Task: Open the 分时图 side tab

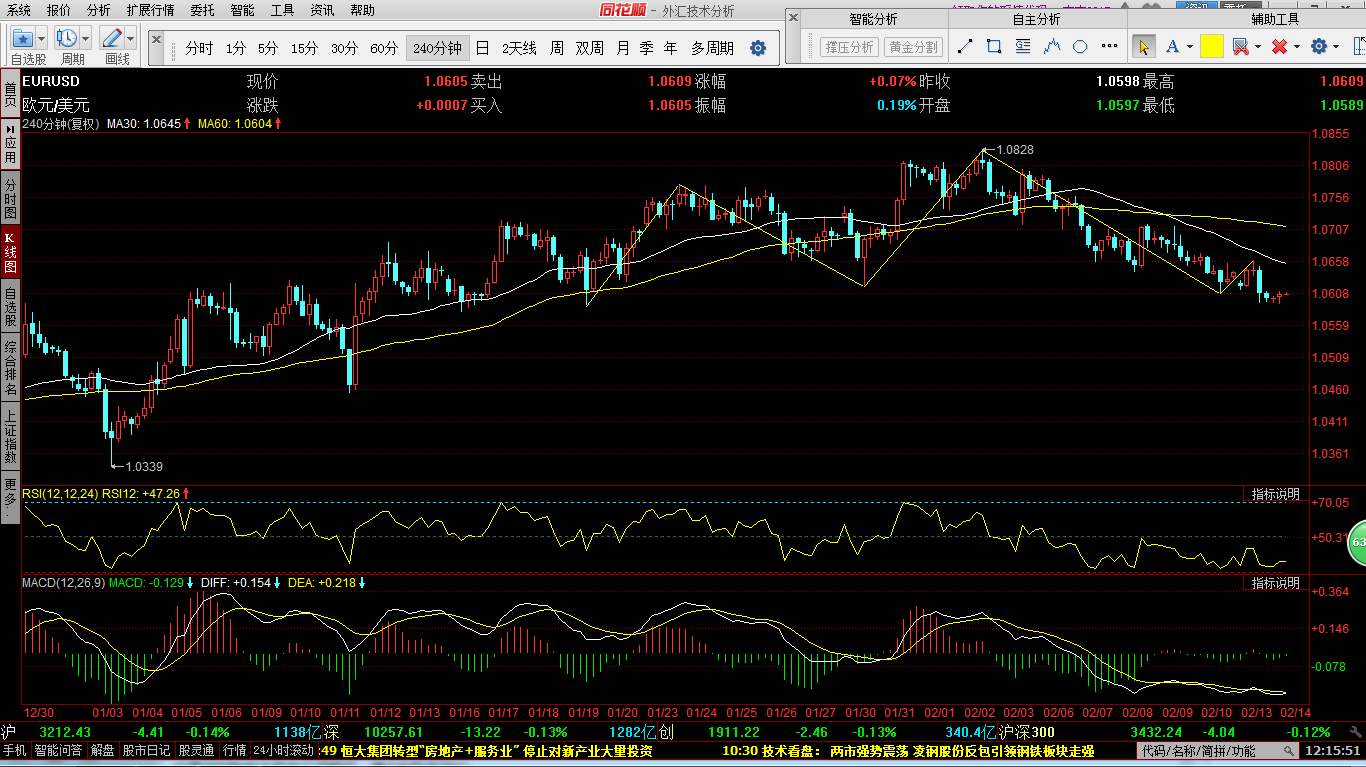Action: (x=10, y=199)
